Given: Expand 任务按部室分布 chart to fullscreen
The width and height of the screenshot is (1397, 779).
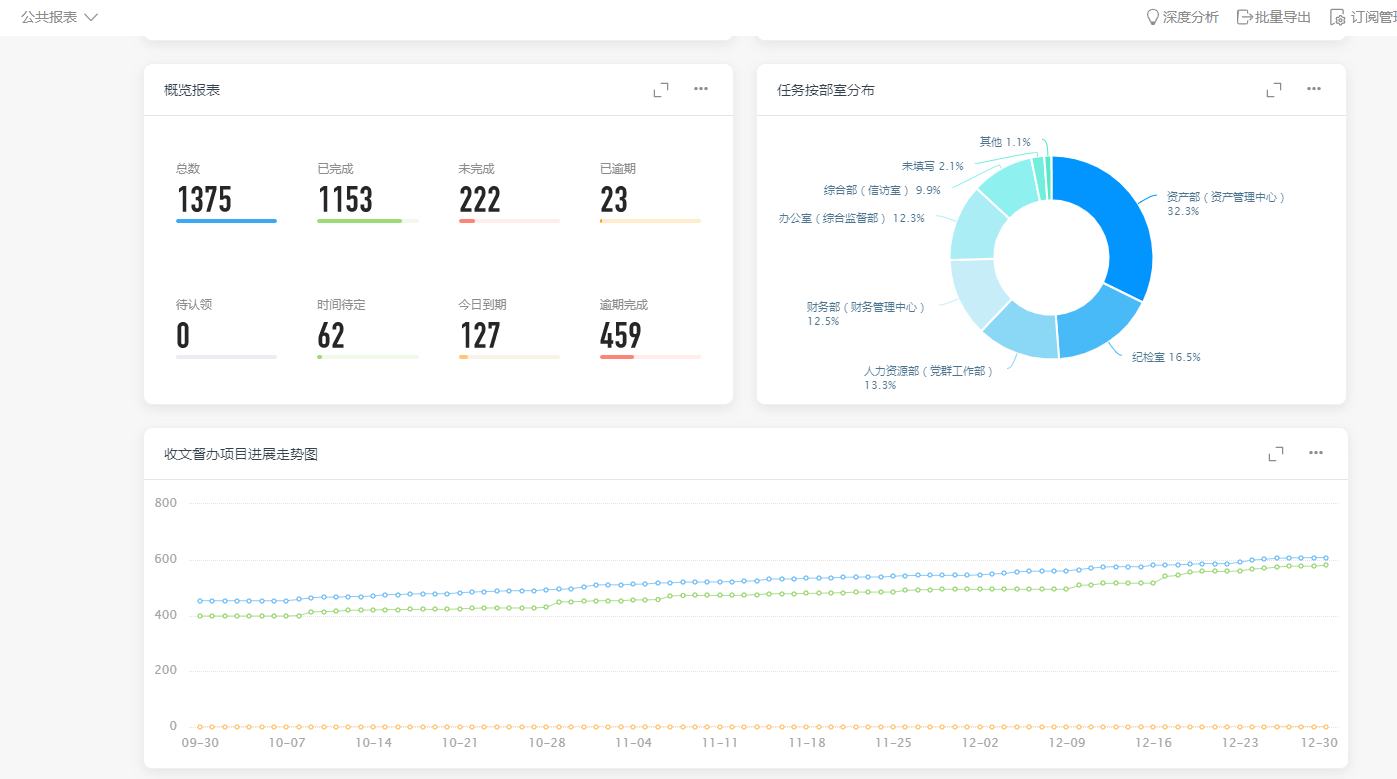Looking at the screenshot, I should click(1274, 90).
